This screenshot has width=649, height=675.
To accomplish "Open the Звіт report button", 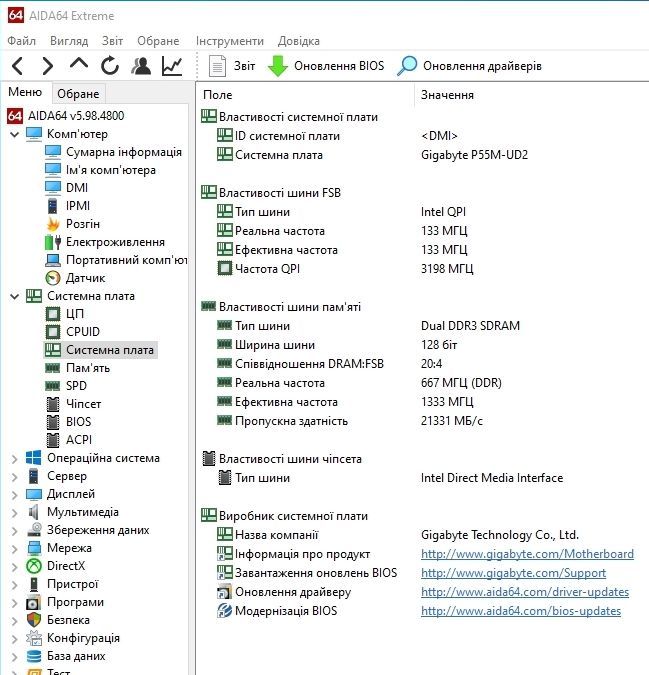I will pos(232,66).
